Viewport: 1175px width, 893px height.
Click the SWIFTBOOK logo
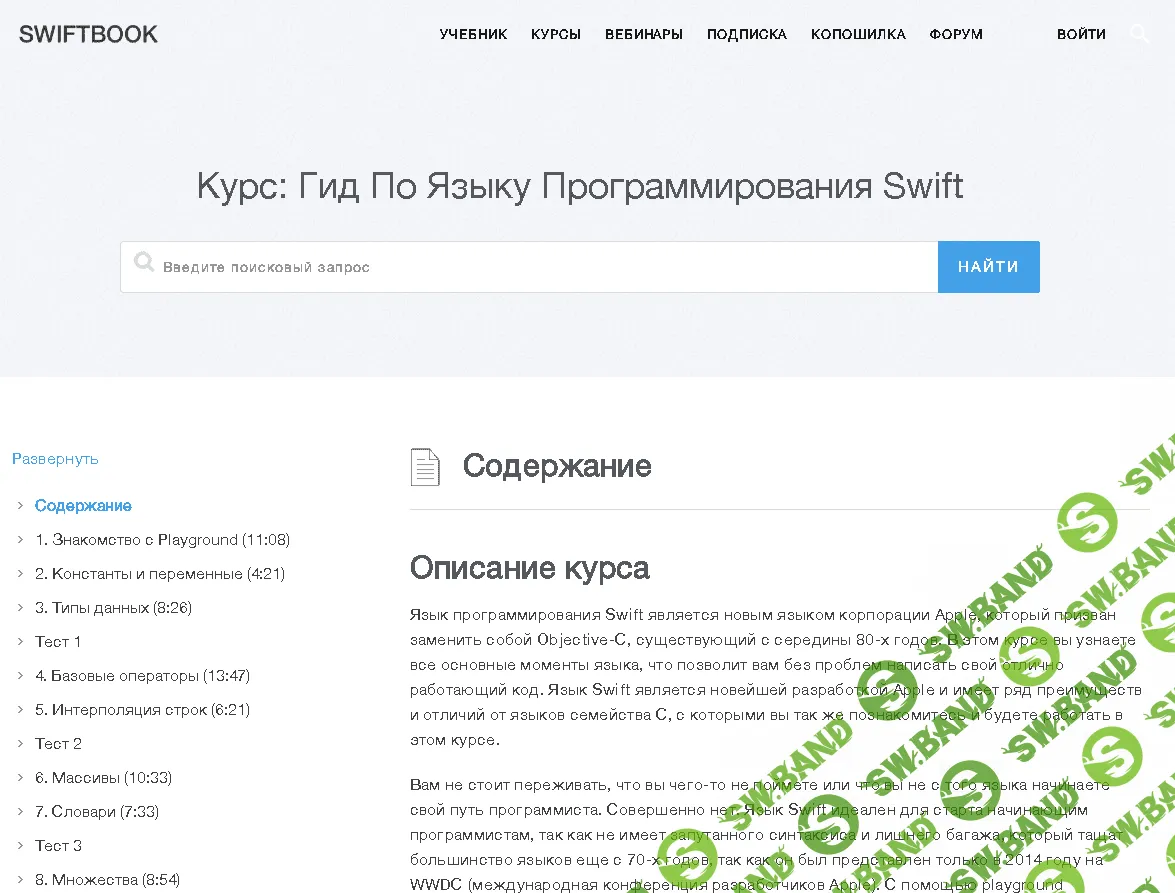(x=88, y=33)
